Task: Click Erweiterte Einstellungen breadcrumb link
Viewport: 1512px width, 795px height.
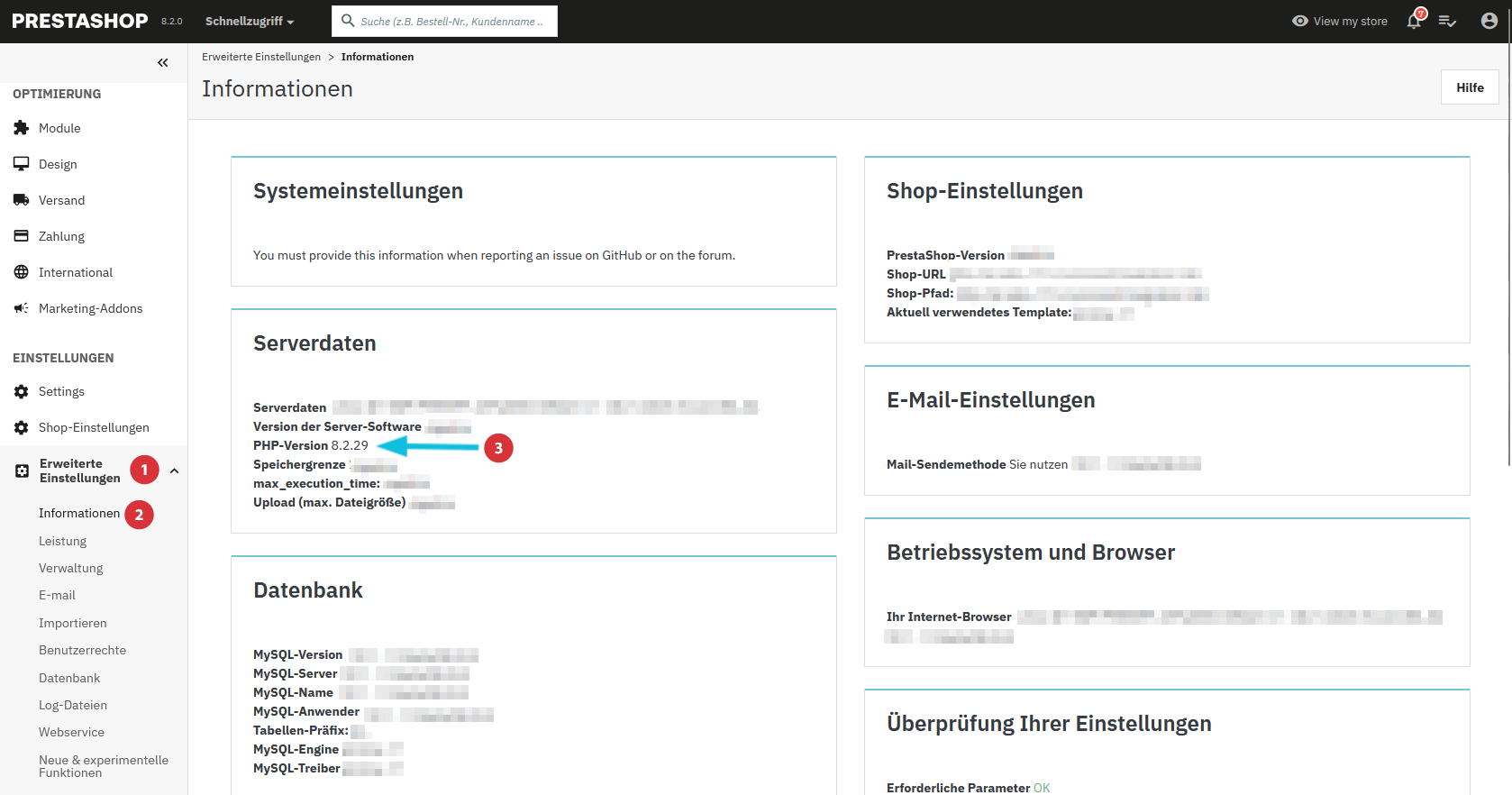Action: tap(261, 57)
